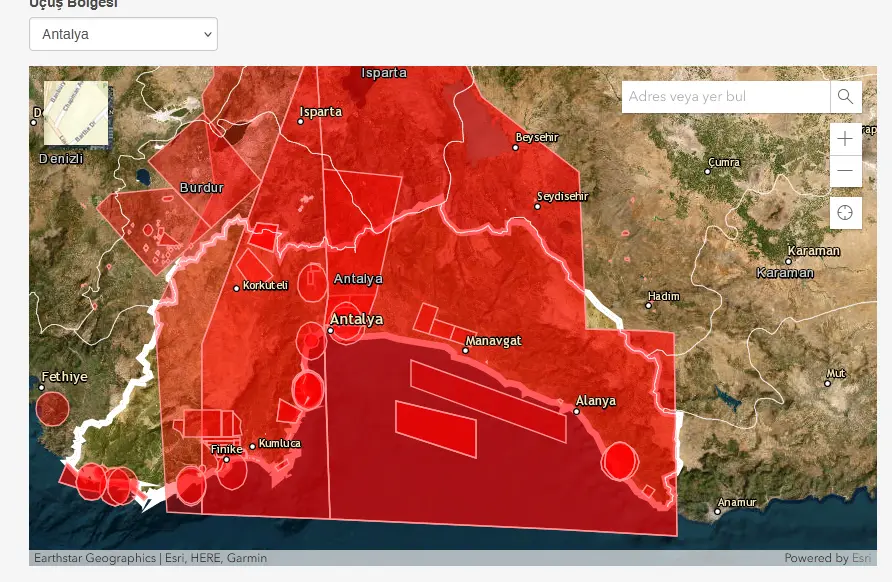Click the Korkuteli town label
Image resolution: width=892 pixels, height=582 pixels.
266,285
